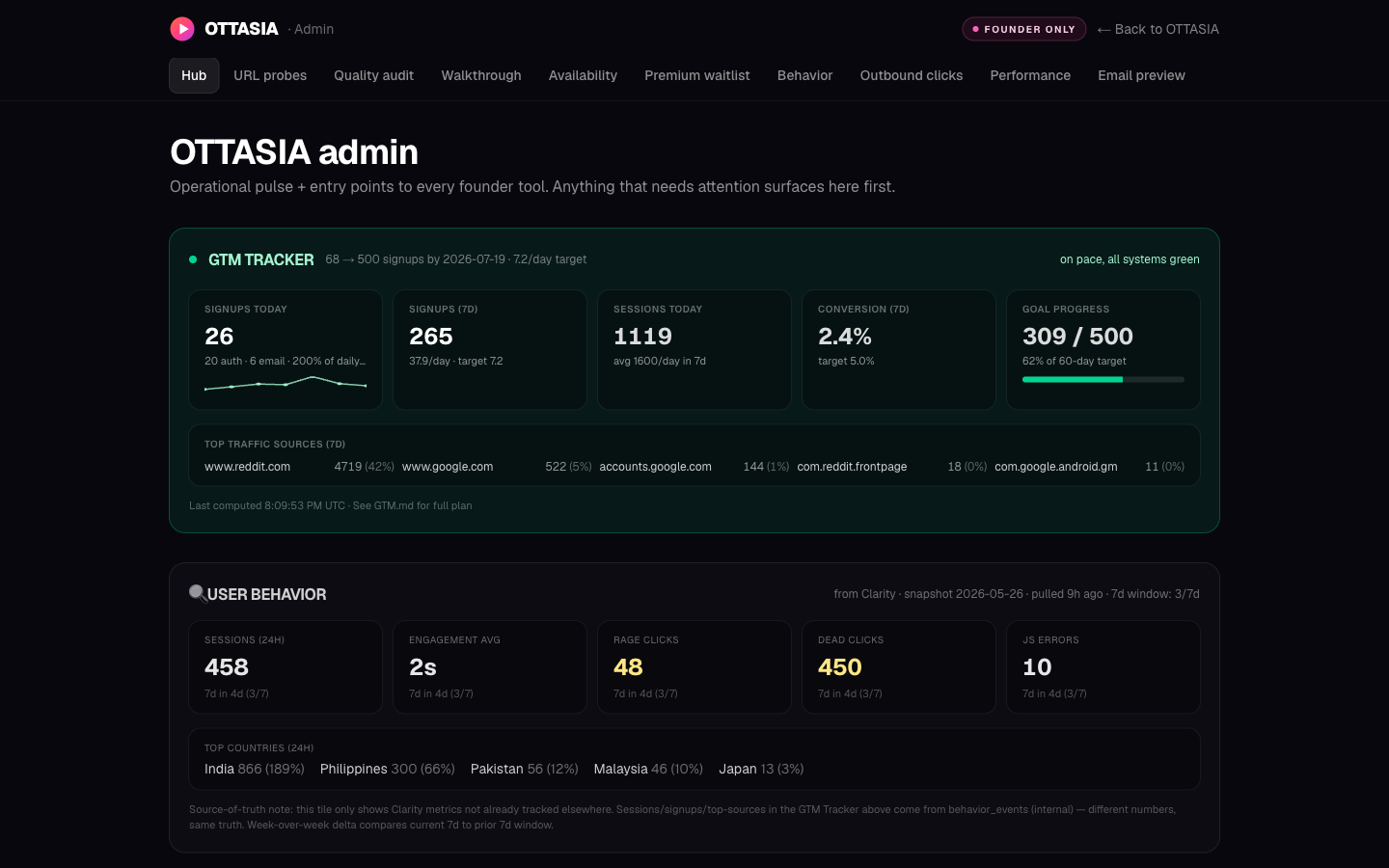Select the Availability tab
The height and width of the screenshot is (868, 1389).
[583, 75]
